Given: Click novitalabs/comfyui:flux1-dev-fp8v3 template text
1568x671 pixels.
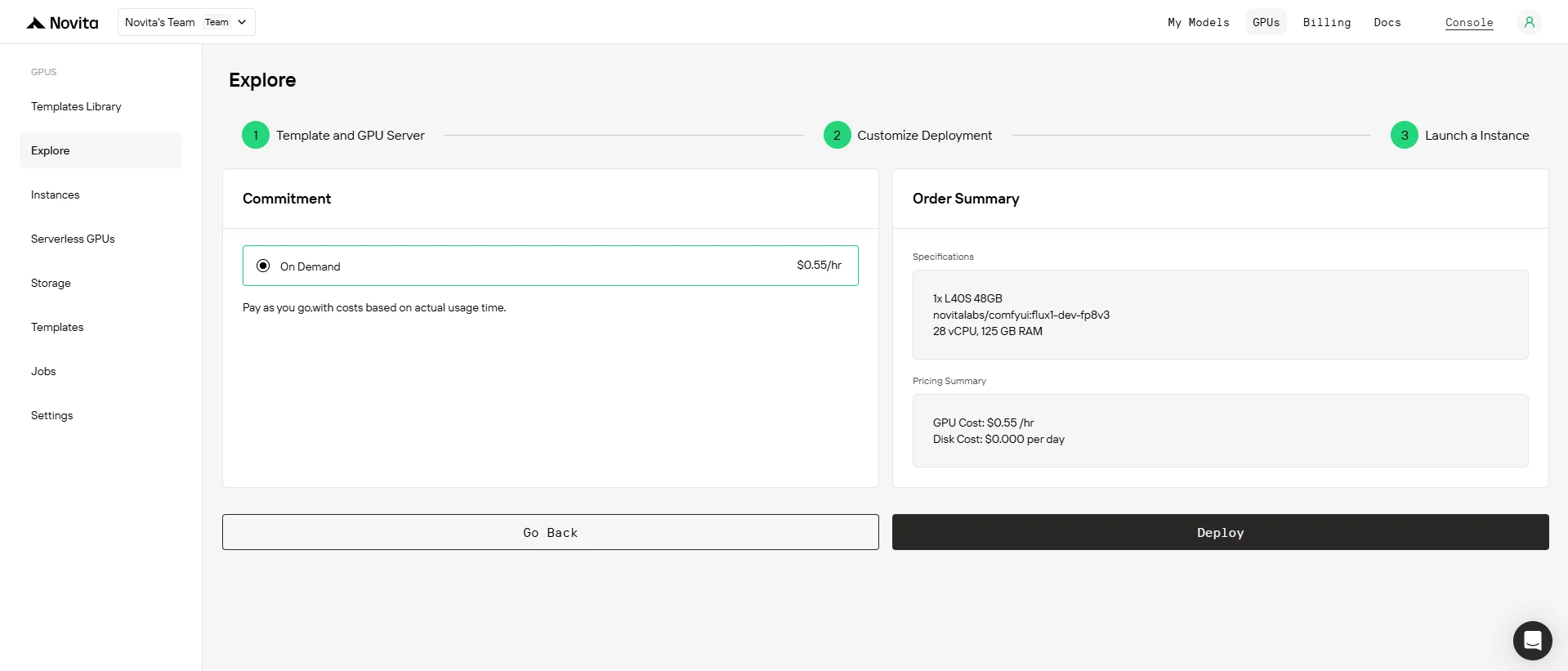Looking at the screenshot, I should 1021,315.
